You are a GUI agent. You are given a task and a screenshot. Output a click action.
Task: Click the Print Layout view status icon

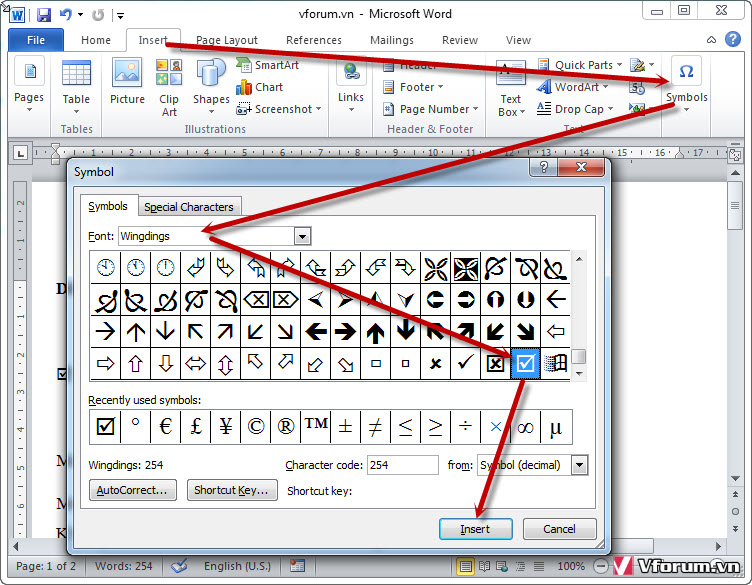465,567
